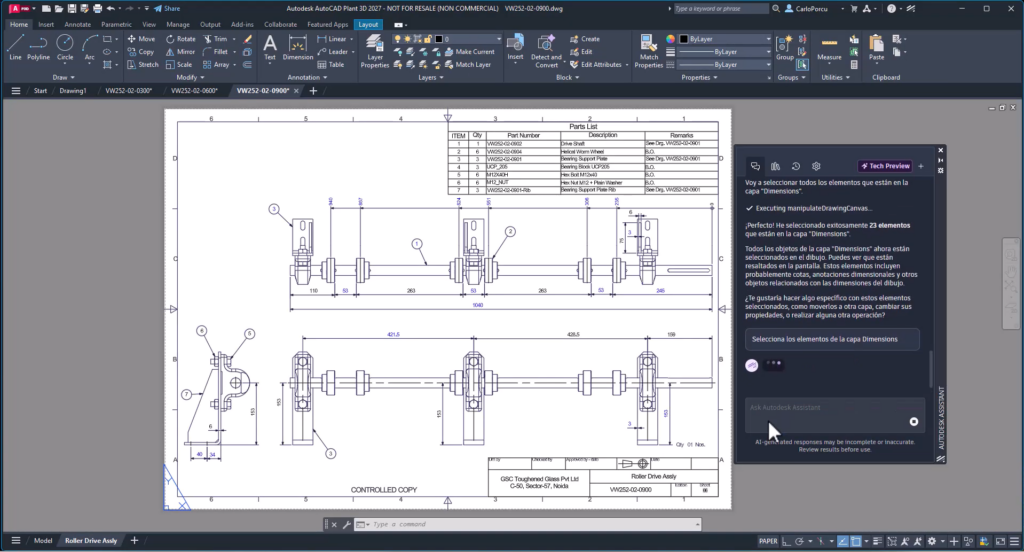Click the Match Layer button

pyautogui.click(x=468, y=65)
